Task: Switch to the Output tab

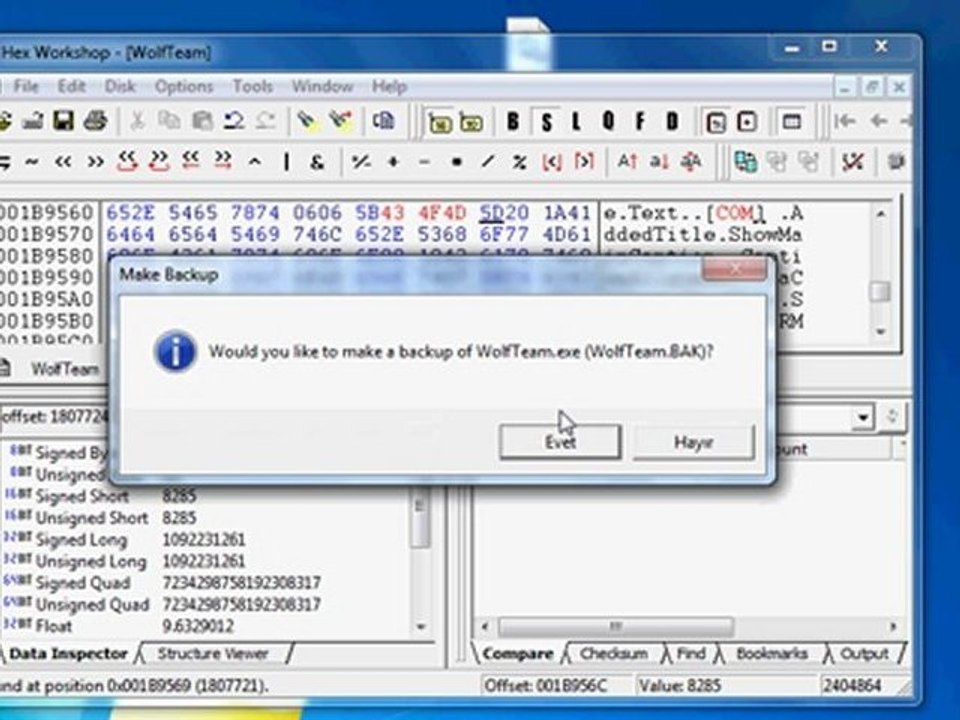Action: click(x=864, y=654)
